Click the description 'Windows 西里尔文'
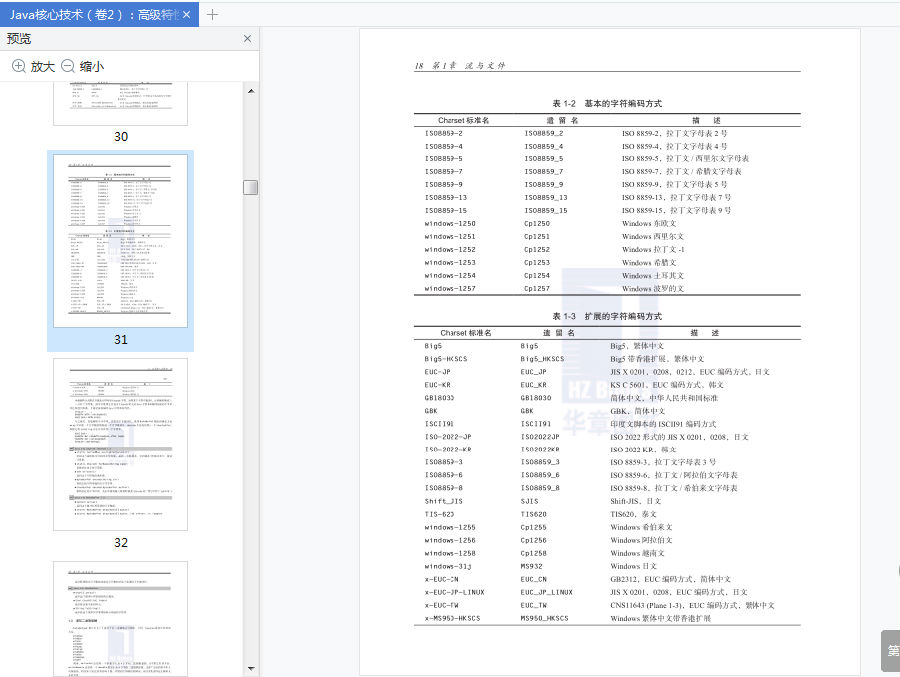Viewport: 900px width, 677px height. click(653, 237)
